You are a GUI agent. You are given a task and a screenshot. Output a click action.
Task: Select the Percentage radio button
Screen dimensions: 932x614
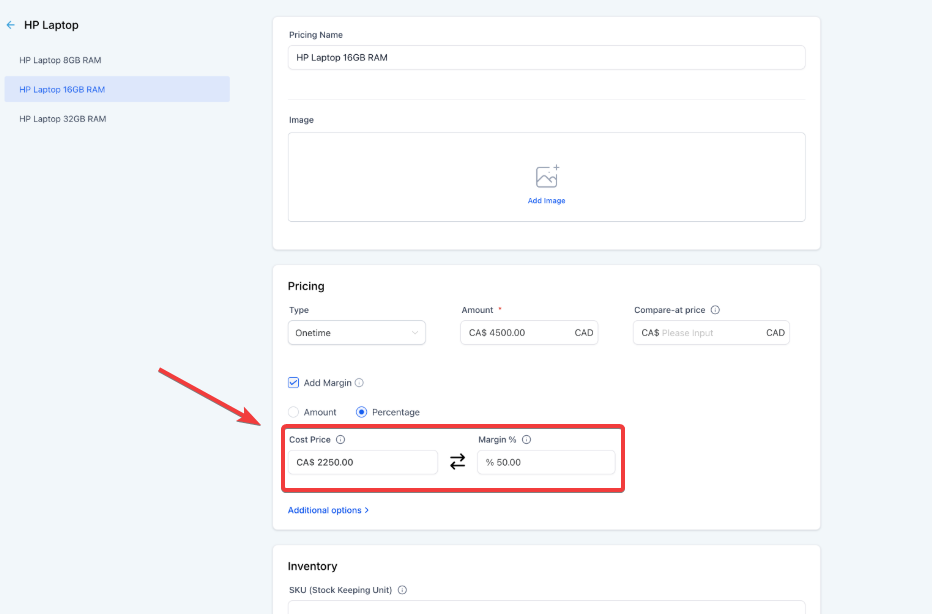coord(362,412)
